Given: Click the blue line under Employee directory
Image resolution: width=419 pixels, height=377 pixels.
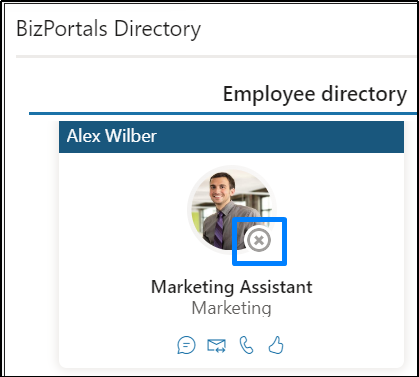Looking at the screenshot, I should tap(223, 114).
